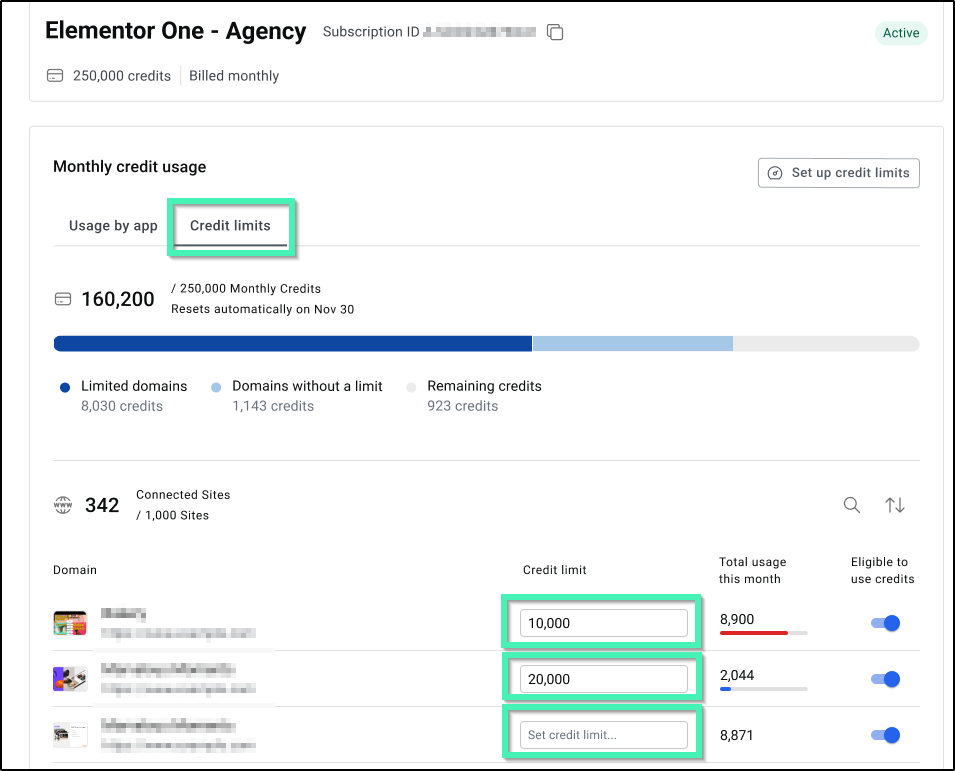Click the Credit limit column header

pyautogui.click(x=555, y=570)
